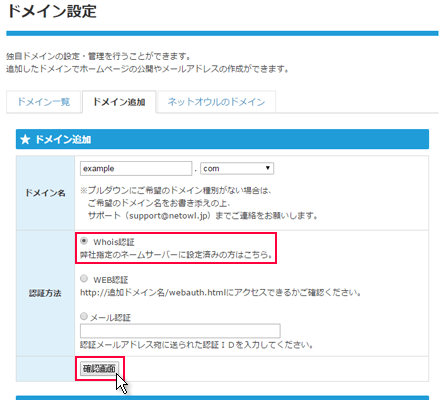The image size is (445, 400).
Task: Click the メール認証 label text
Action: (110, 317)
